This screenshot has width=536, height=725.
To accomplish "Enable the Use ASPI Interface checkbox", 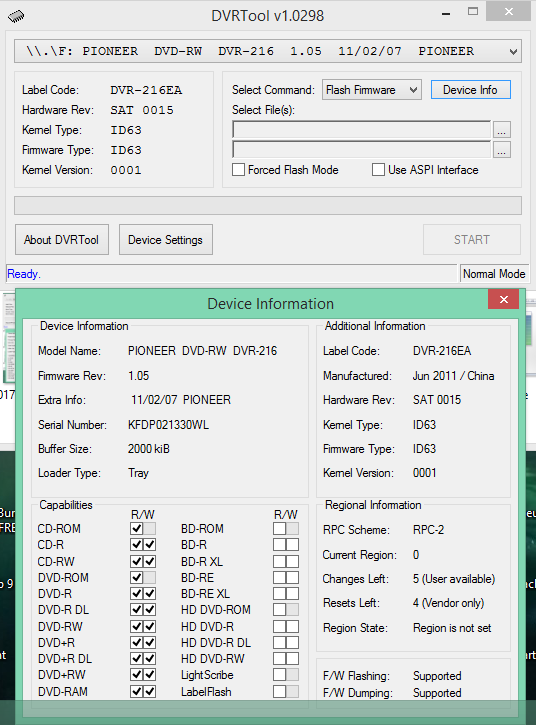I will pyautogui.click(x=378, y=170).
